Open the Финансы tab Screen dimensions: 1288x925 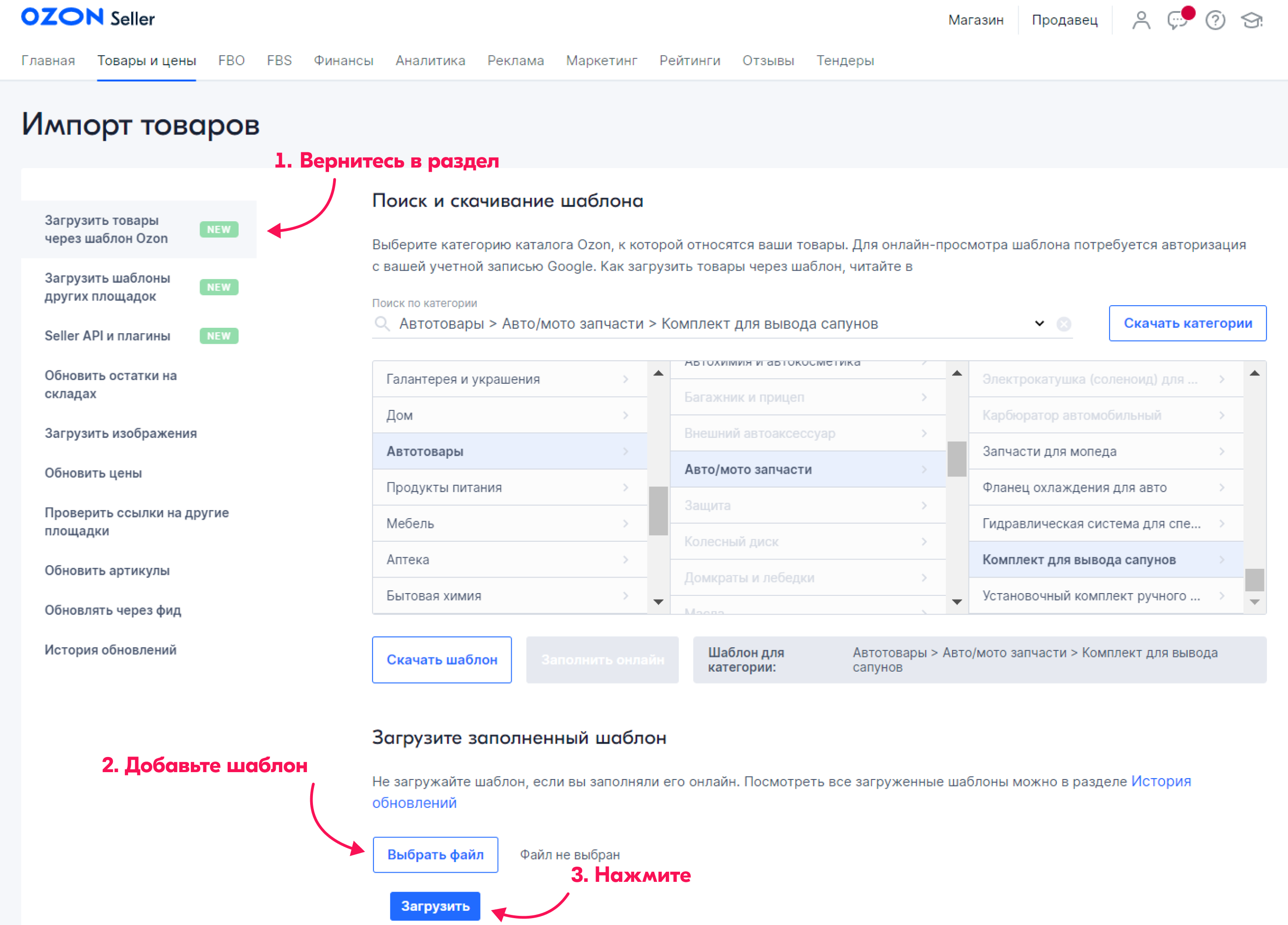[x=344, y=61]
